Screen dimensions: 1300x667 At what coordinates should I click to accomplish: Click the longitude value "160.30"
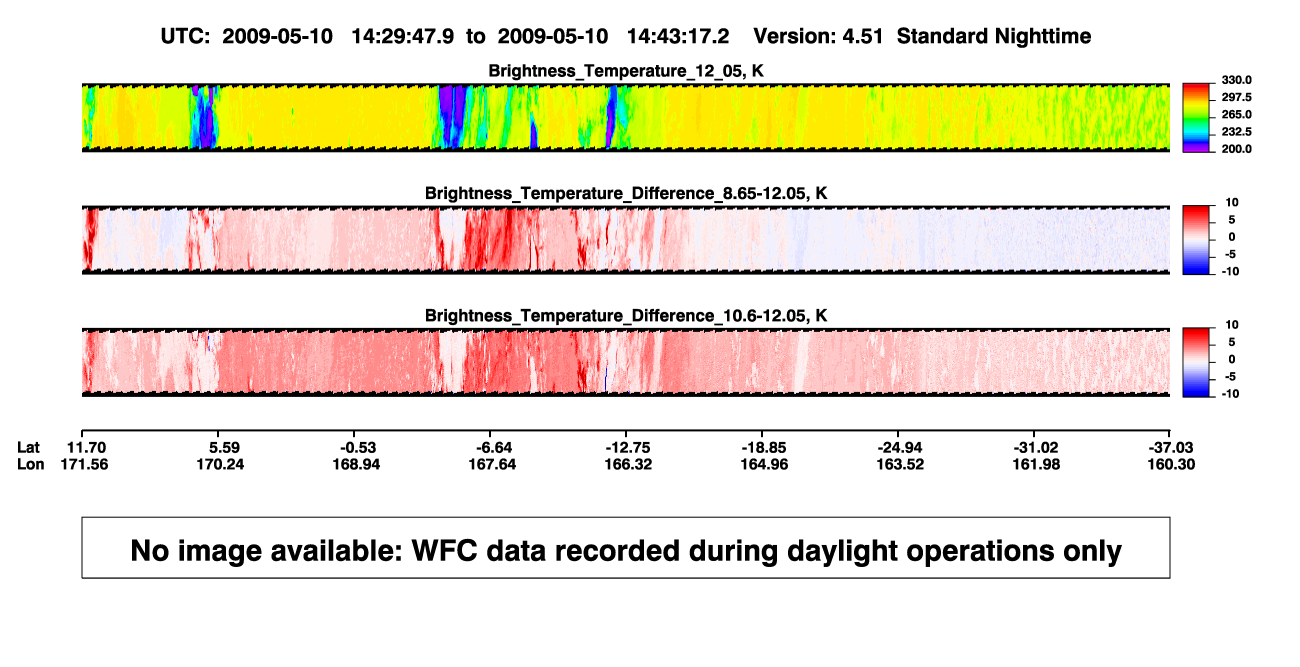click(x=1171, y=464)
